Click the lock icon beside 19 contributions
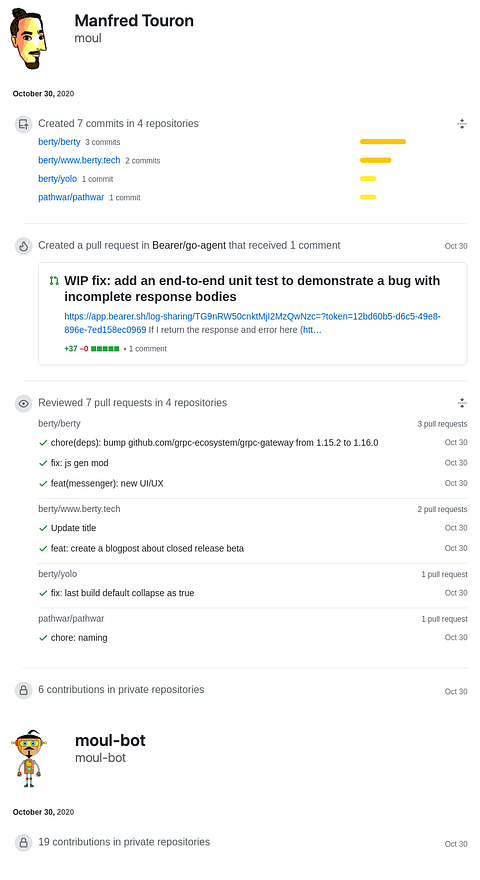This screenshot has height=880, width=480. click(23, 842)
